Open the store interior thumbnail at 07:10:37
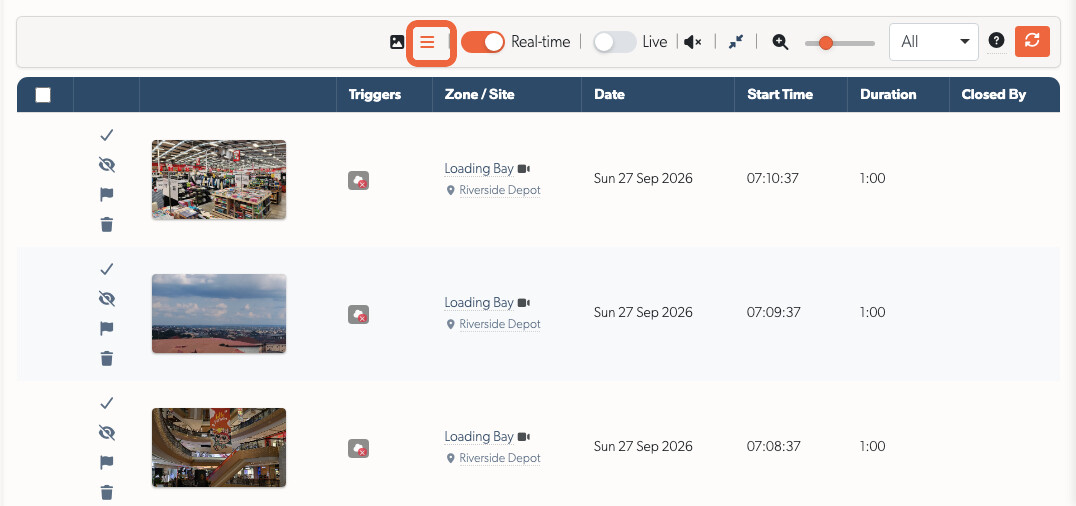The image size is (1076, 506). coord(219,179)
